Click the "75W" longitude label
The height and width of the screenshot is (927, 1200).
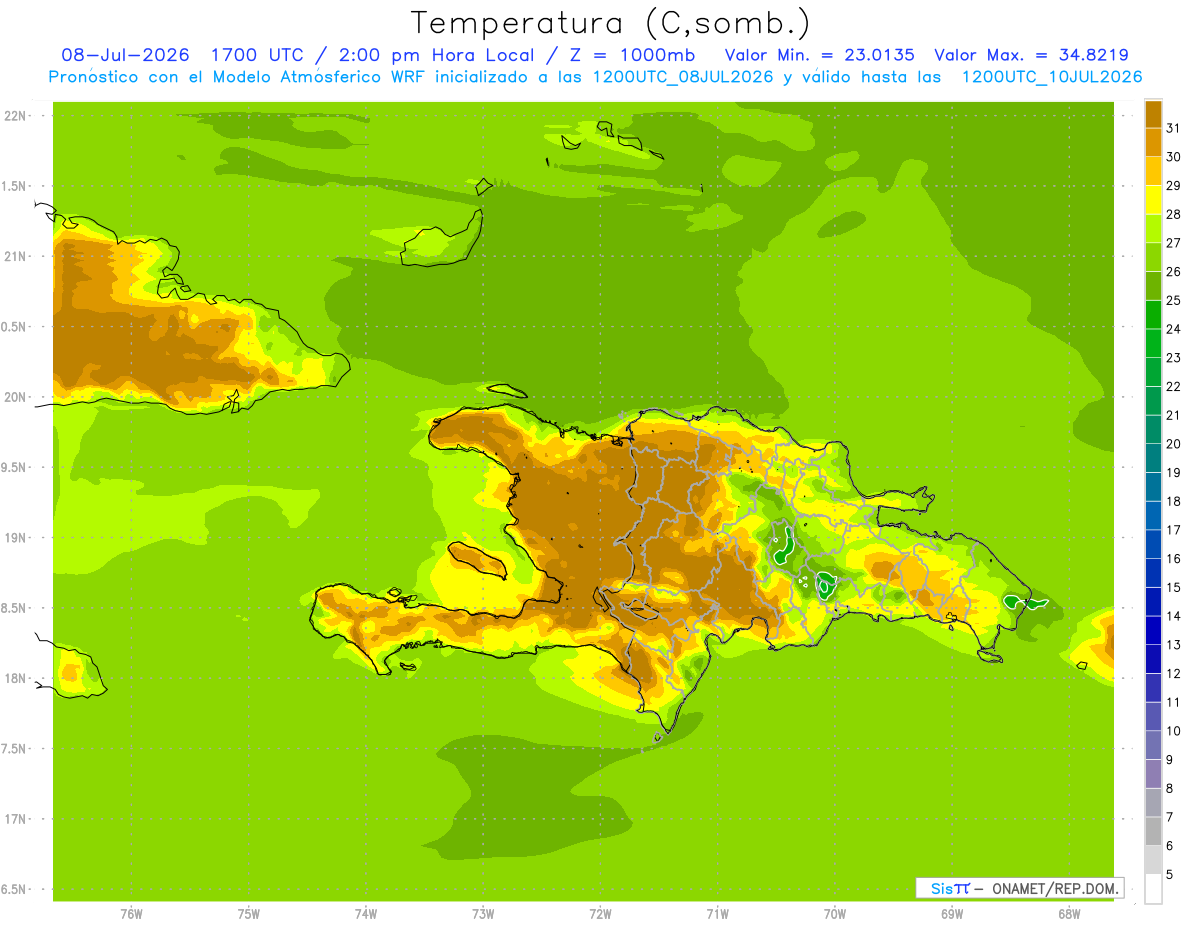point(249,913)
